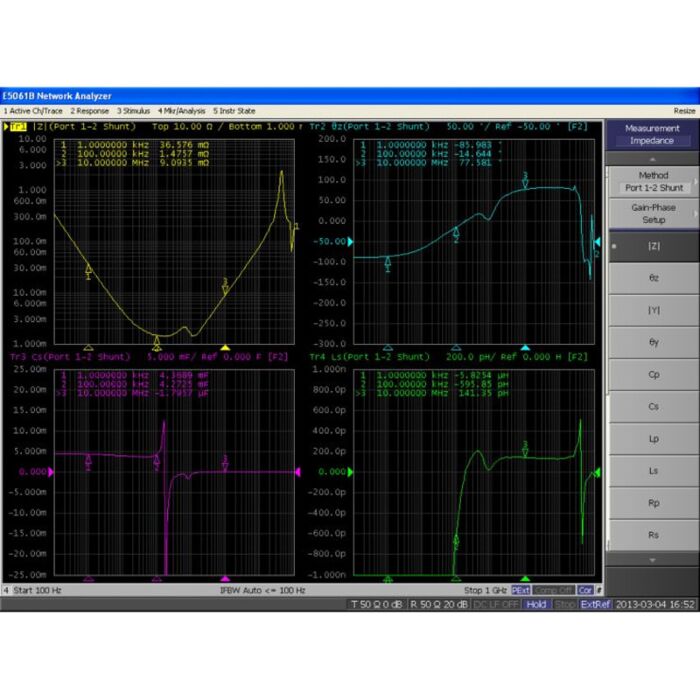Select the Rp softkey
700x700 pixels.
pyautogui.click(x=653, y=503)
